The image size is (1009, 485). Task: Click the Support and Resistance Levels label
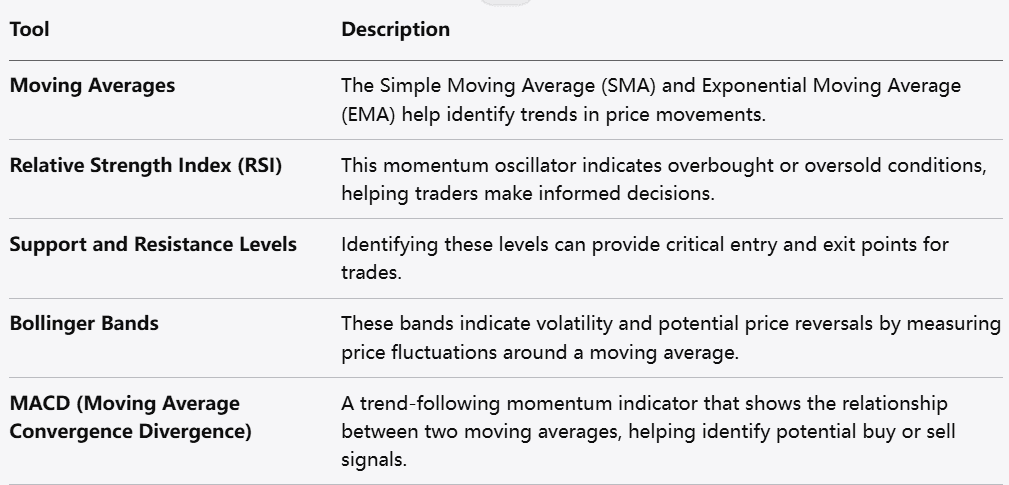153,244
